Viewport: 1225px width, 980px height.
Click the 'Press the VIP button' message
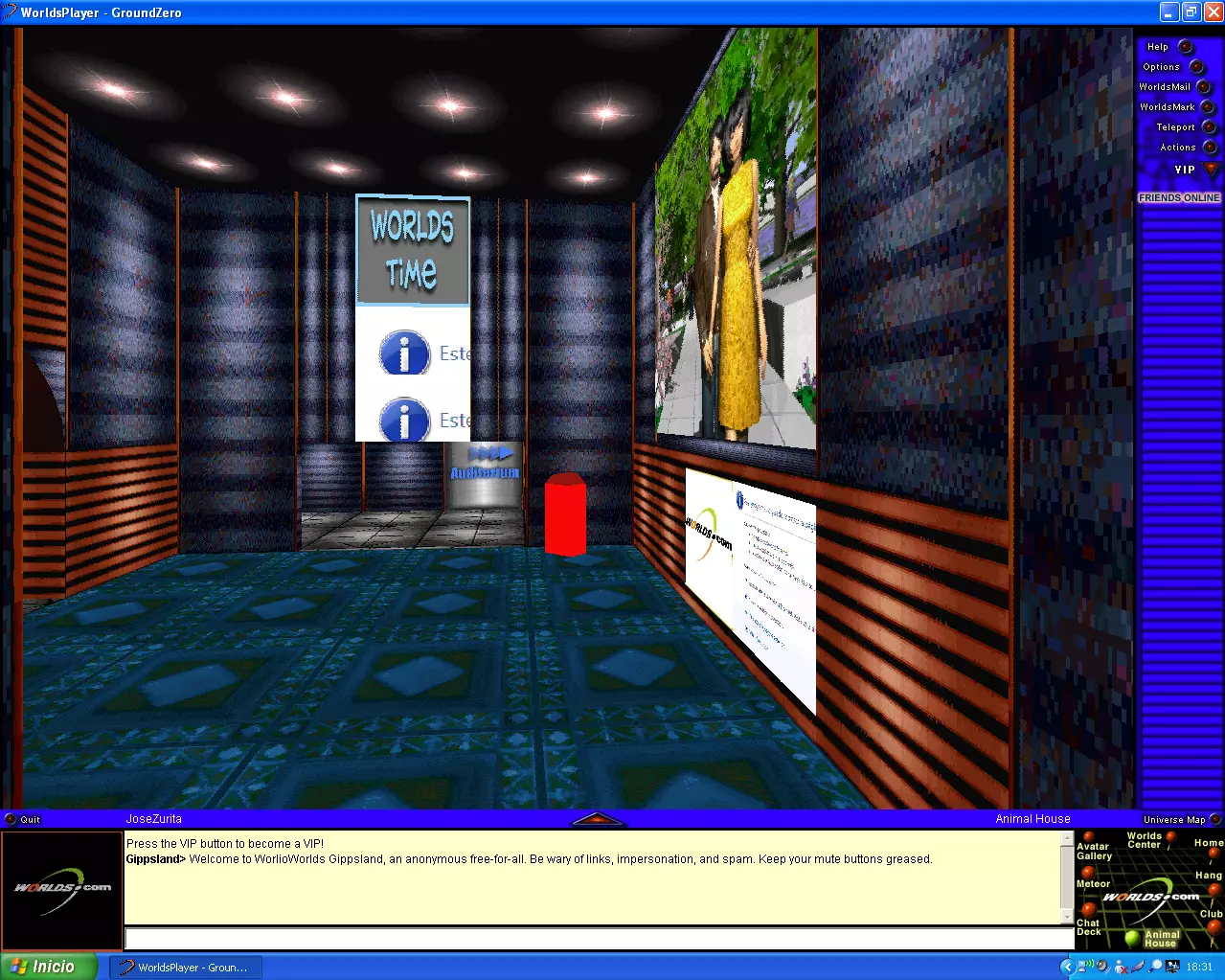[225, 844]
